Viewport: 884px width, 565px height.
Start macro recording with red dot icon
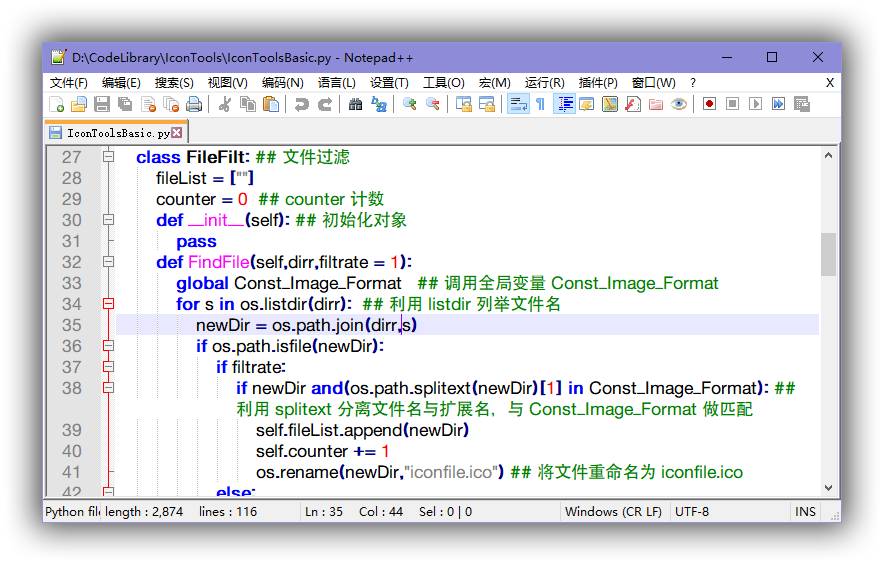[x=709, y=104]
